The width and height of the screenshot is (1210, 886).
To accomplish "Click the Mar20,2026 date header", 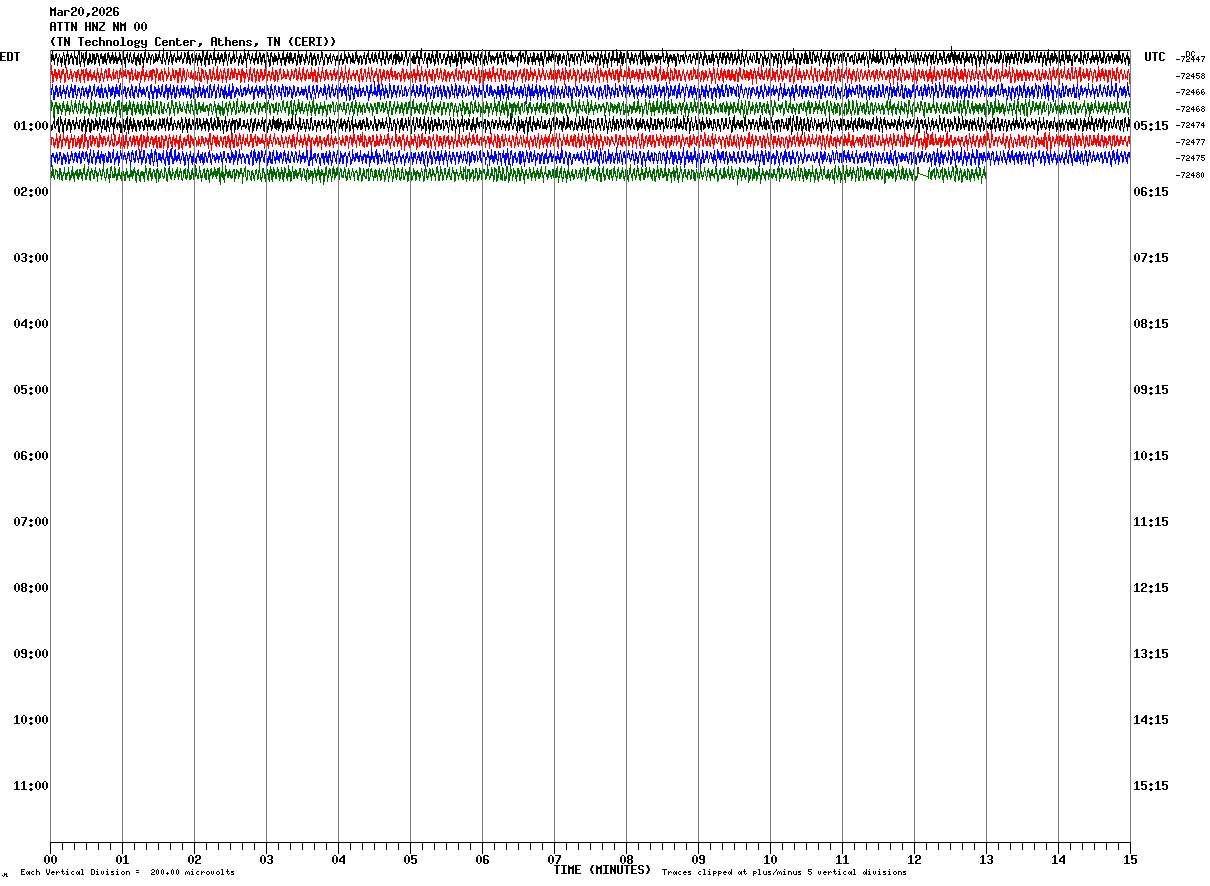I will coord(84,12).
